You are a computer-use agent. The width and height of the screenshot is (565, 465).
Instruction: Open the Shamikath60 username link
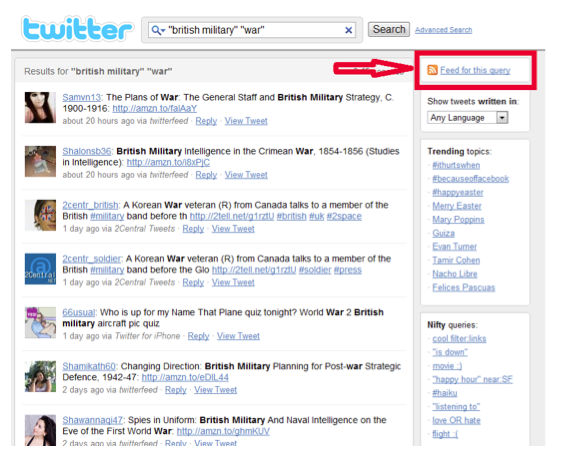(x=89, y=366)
